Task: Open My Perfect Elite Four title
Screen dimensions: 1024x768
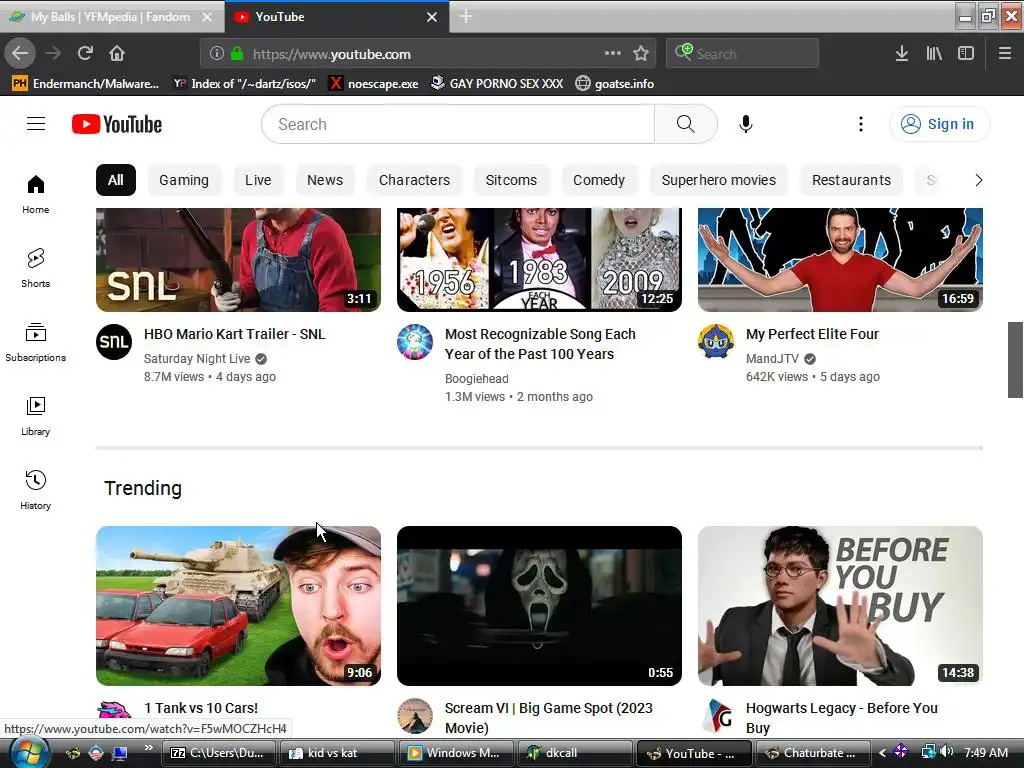Action: pyautogui.click(x=812, y=334)
